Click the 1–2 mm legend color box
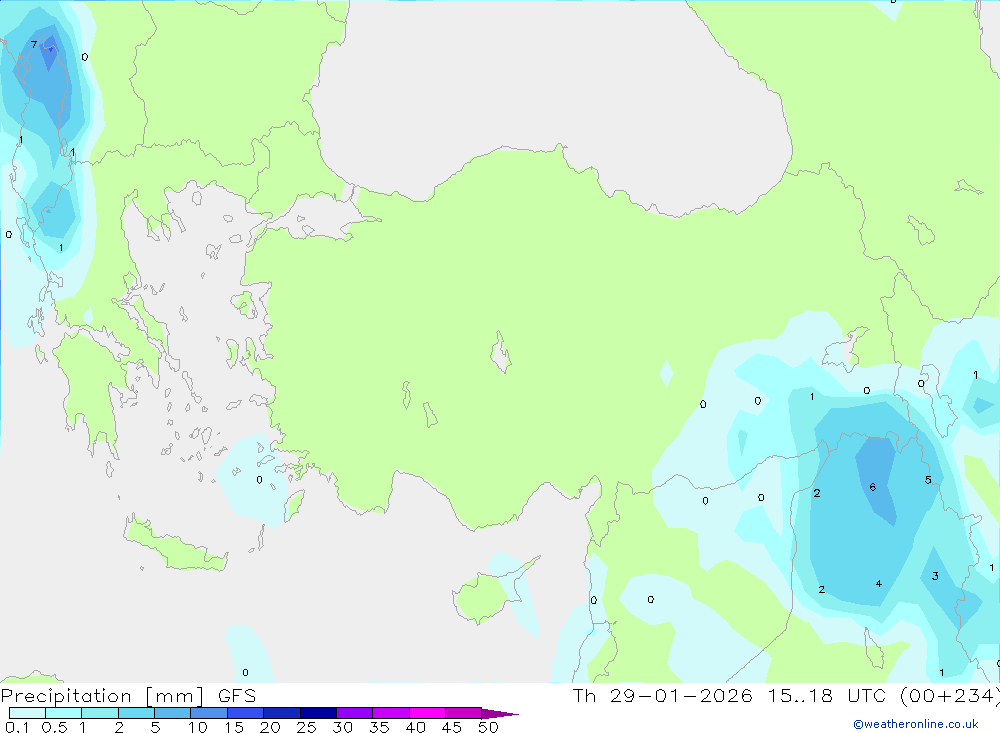The image size is (1000, 733). pyautogui.click(x=99, y=713)
